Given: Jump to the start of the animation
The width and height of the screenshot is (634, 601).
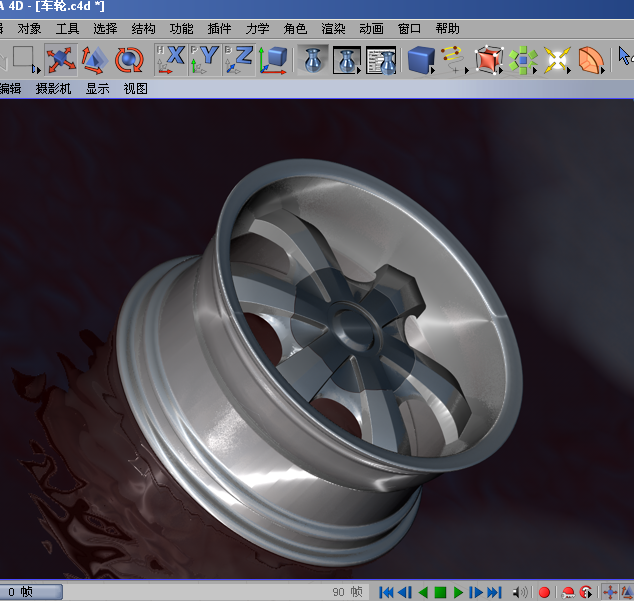Looking at the screenshot, I should [386, 593].
